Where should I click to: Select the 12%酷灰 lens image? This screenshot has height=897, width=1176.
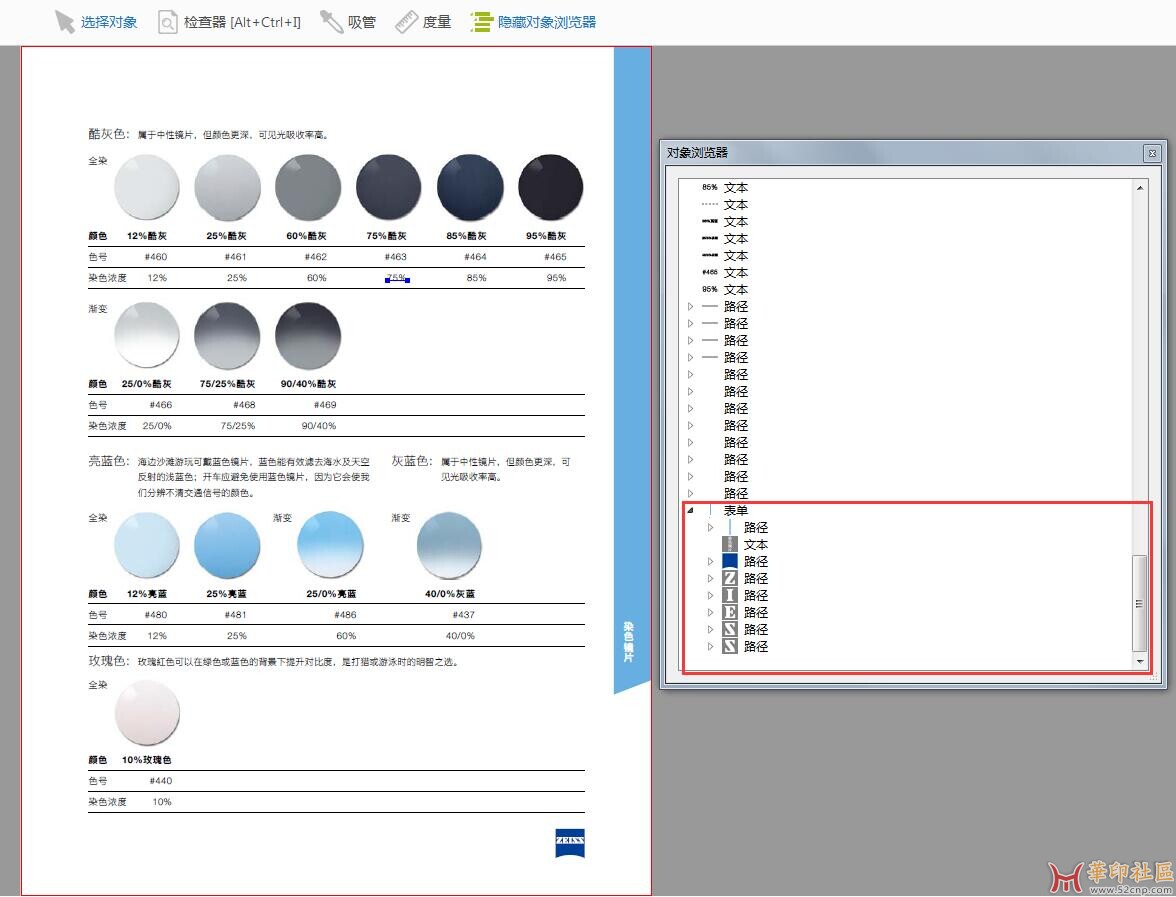[147, 188]
